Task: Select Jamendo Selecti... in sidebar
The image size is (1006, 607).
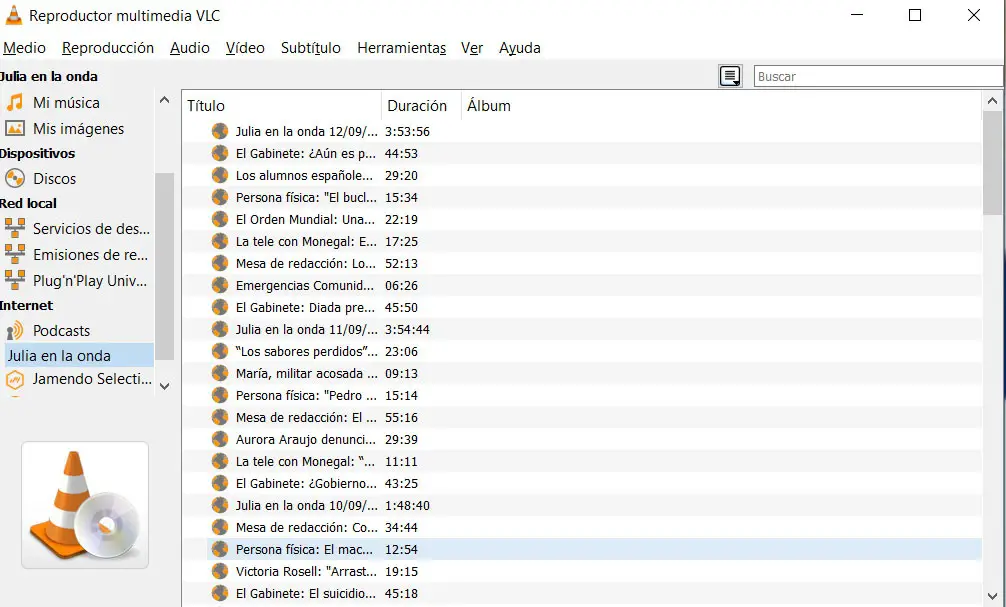Action: [92, 379]
